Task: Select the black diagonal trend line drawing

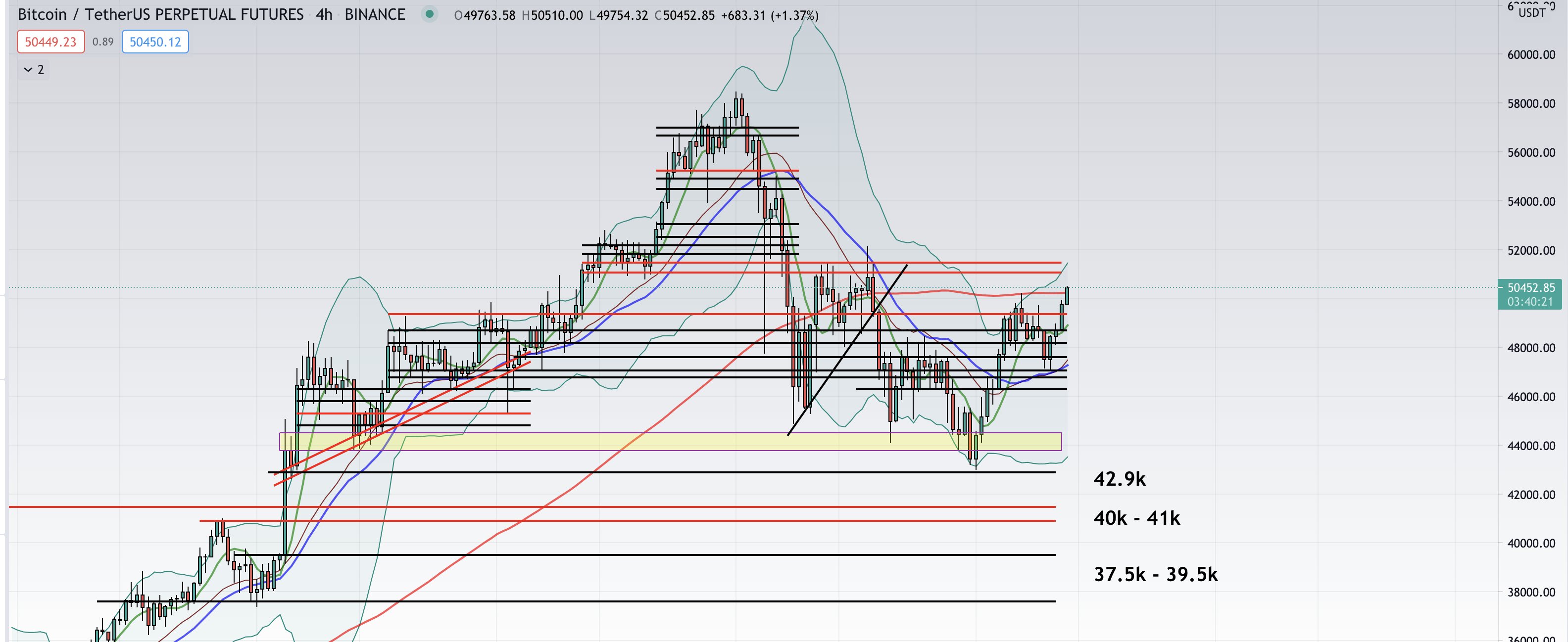Action: click(x=847, y=350)
